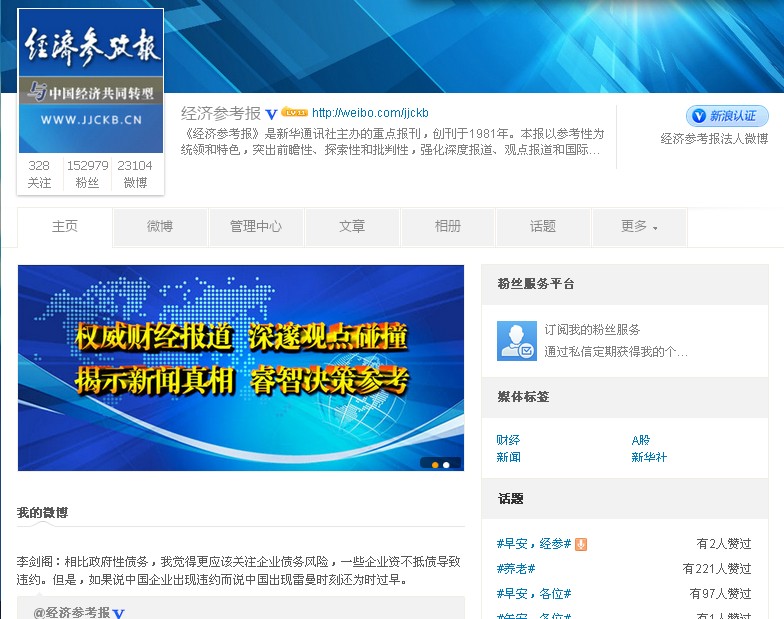784x619 pixels.
Task: Click the blue V icon after @经济参考报
Action: click(118, 613)
